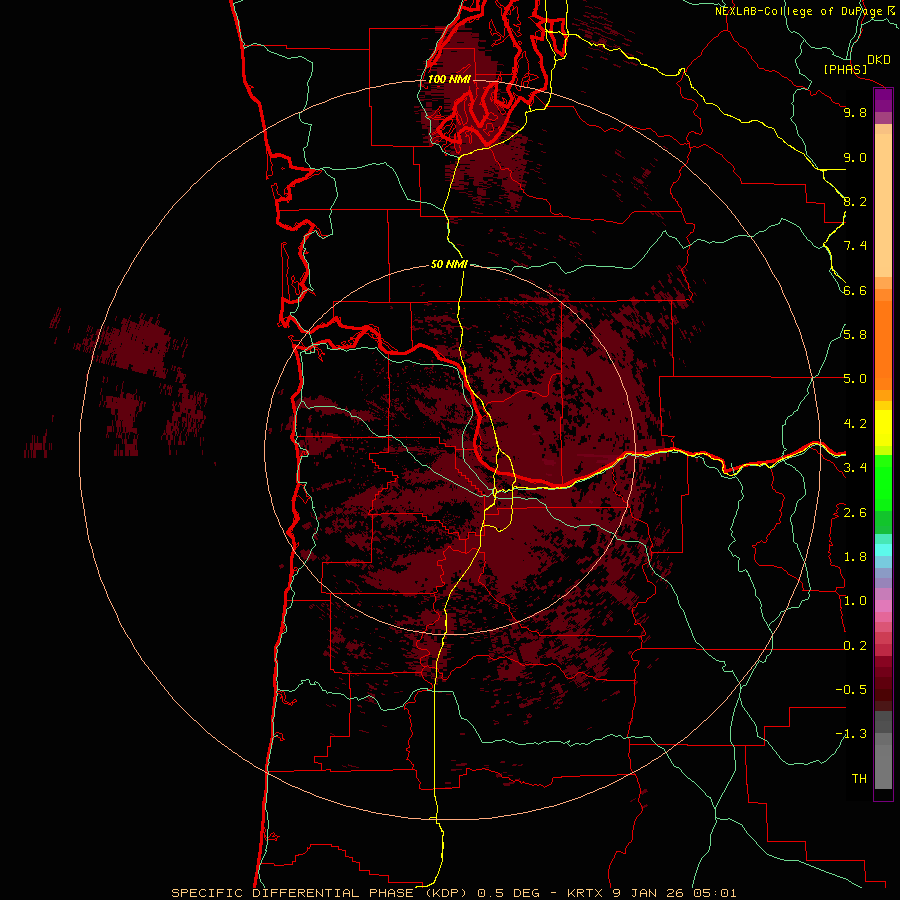
Task: Pick the purple band at the color scale top
Action: click(x=883, y=101)
